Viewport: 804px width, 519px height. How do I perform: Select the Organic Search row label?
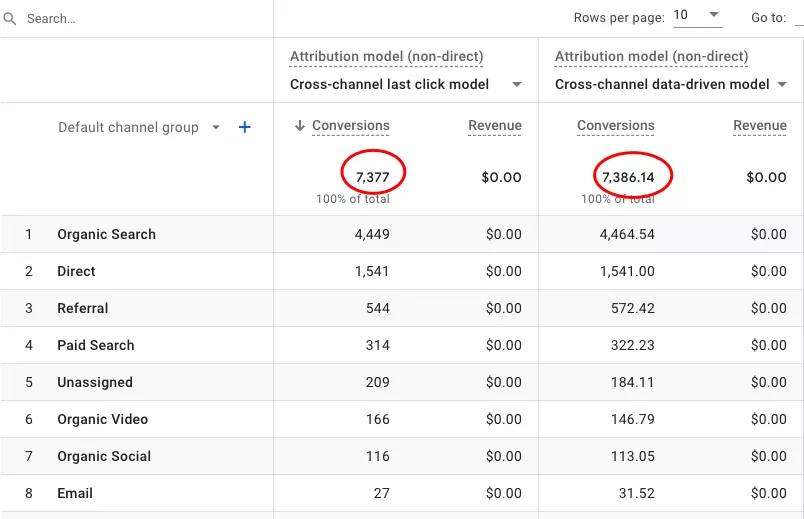107,234
